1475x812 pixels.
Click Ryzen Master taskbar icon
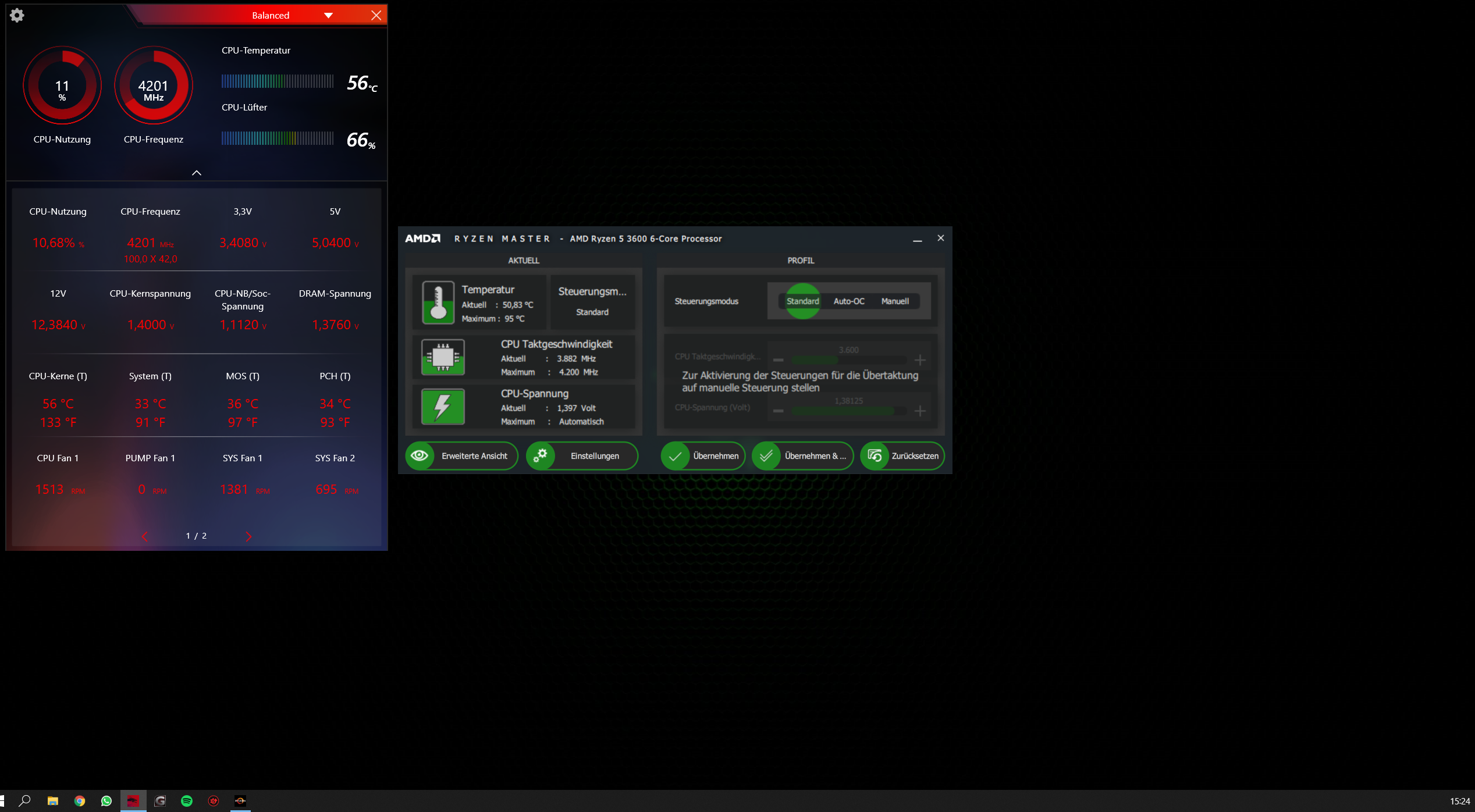coord(240,801)
